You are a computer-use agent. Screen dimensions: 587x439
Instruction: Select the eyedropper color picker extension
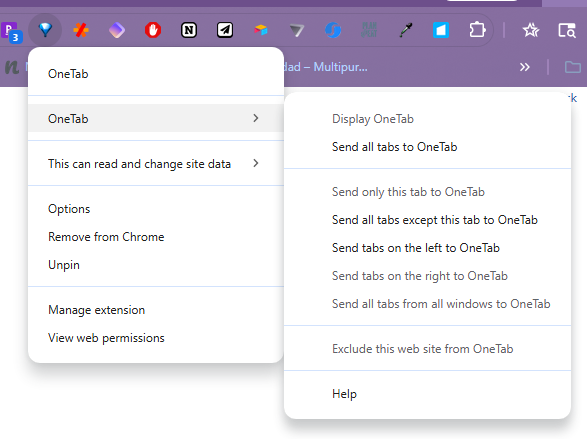coord(405,30)
